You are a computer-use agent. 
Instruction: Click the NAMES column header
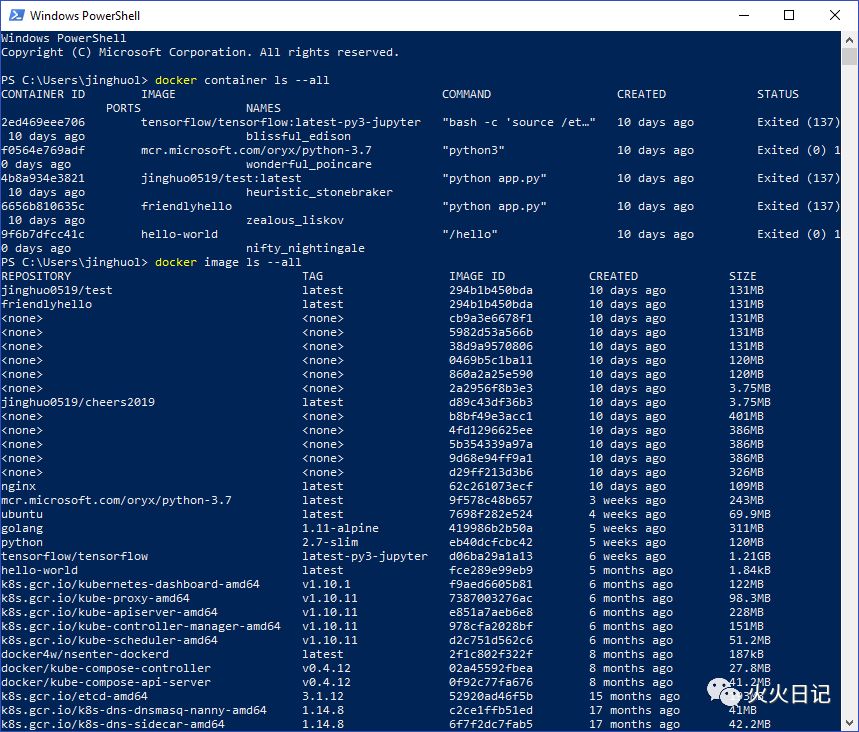point(263,108)
